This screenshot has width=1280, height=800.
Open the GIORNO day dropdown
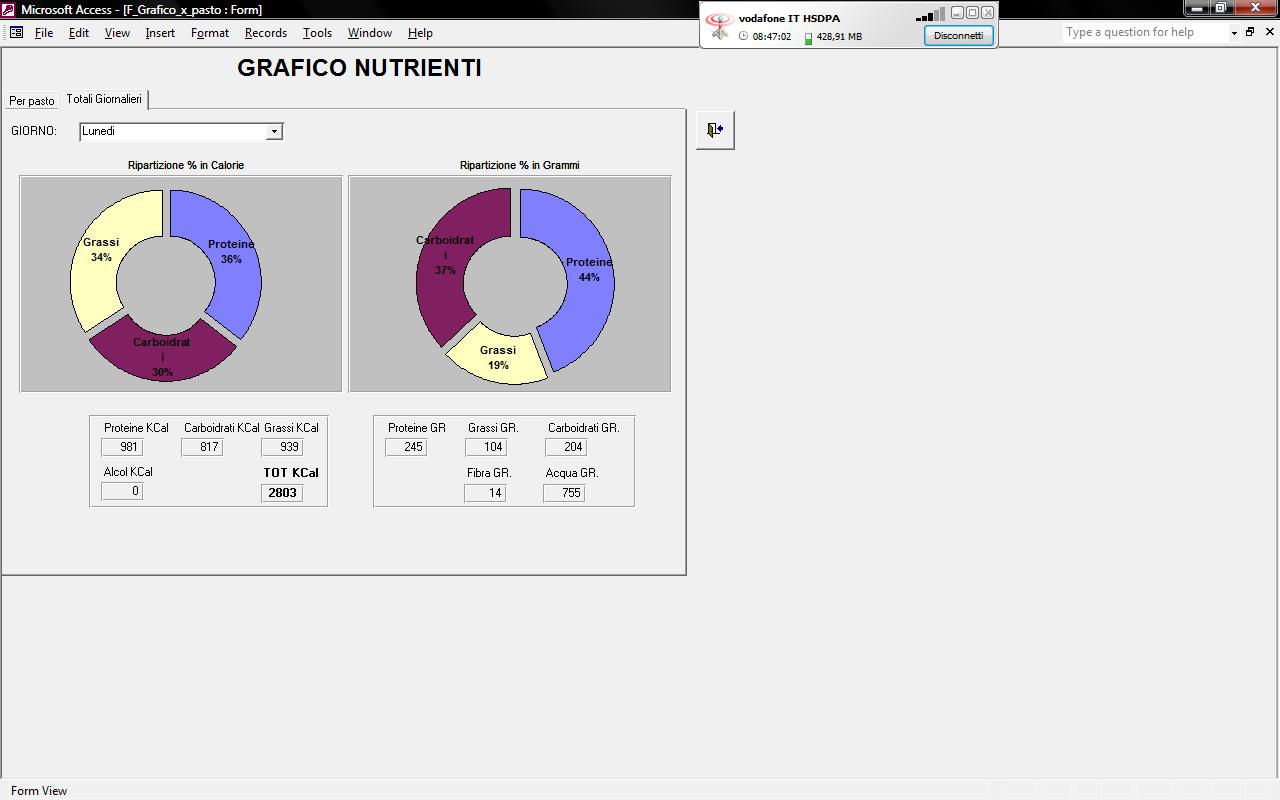tap(274, 132)
